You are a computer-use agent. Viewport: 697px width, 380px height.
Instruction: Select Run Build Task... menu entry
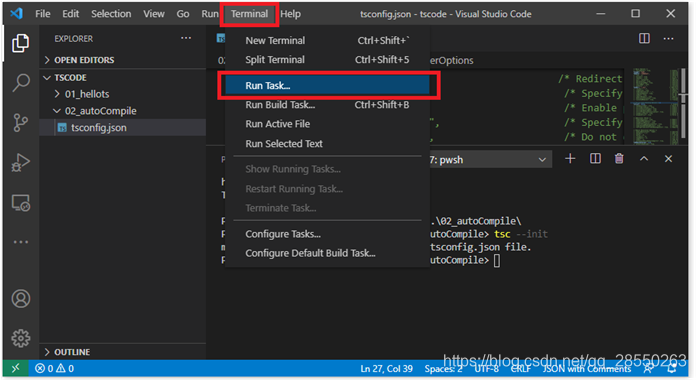click(x=327, y=105)
